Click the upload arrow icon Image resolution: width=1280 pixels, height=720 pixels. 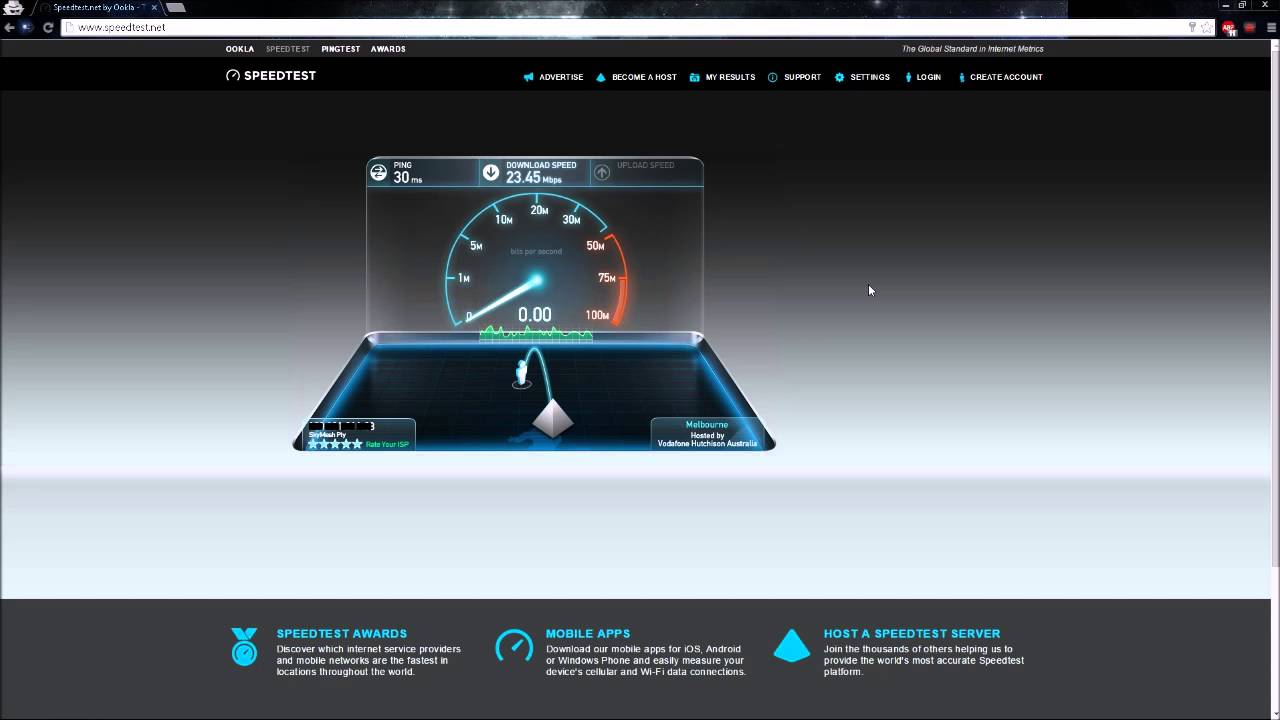(x=602, y=172)
